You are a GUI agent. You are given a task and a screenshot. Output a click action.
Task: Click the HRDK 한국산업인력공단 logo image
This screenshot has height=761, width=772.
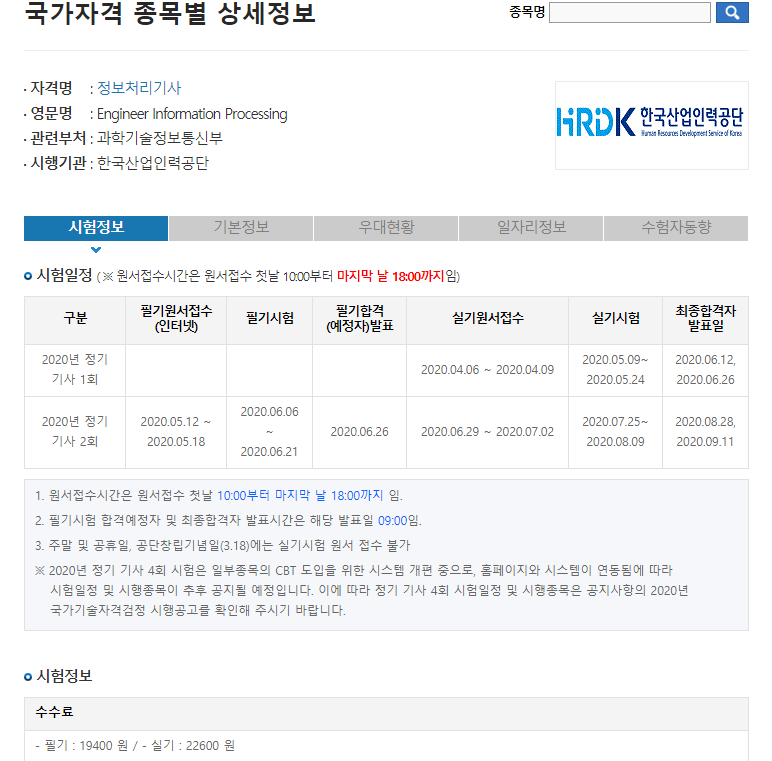[651, 126]
